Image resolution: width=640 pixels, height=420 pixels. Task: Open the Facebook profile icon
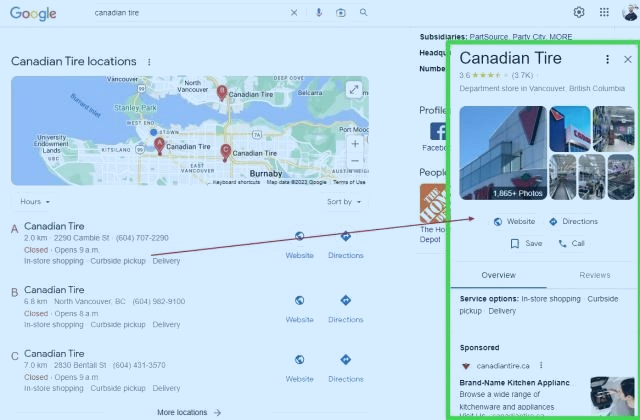click(438, 131)
